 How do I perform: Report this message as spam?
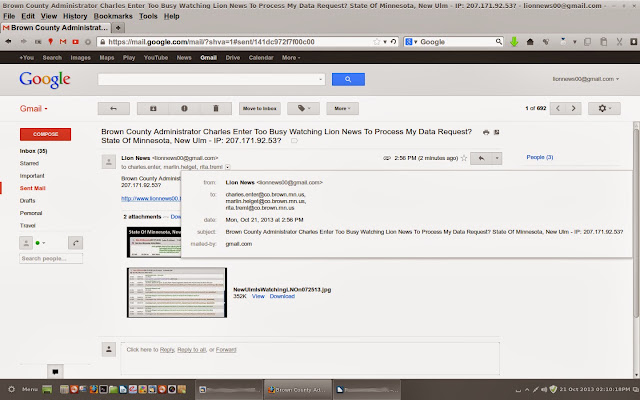pyautogui.click(x=184, y=109)
